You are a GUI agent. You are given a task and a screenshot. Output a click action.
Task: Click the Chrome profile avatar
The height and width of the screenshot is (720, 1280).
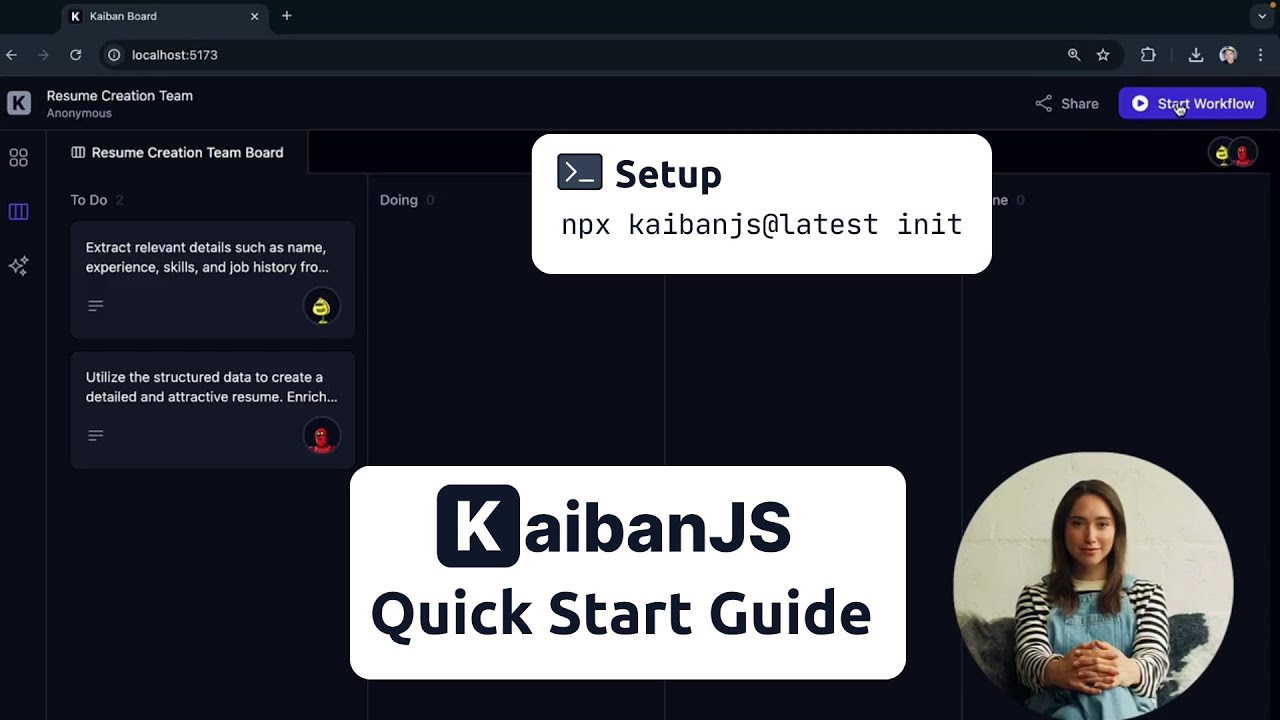pyautogui.click(x=1228, y=55)
